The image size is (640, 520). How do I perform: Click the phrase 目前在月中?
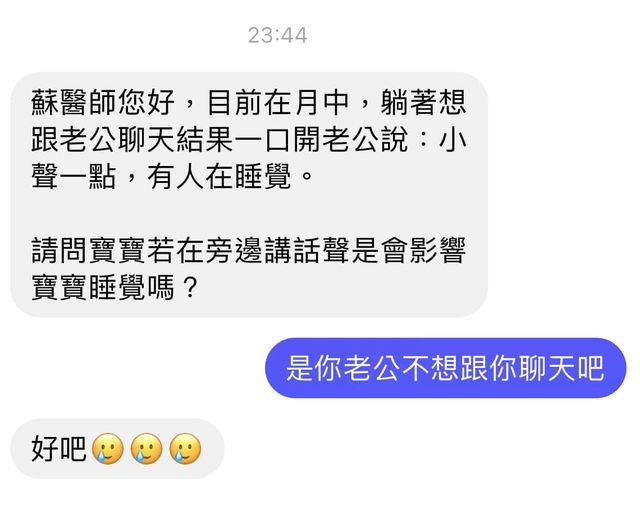278,102
